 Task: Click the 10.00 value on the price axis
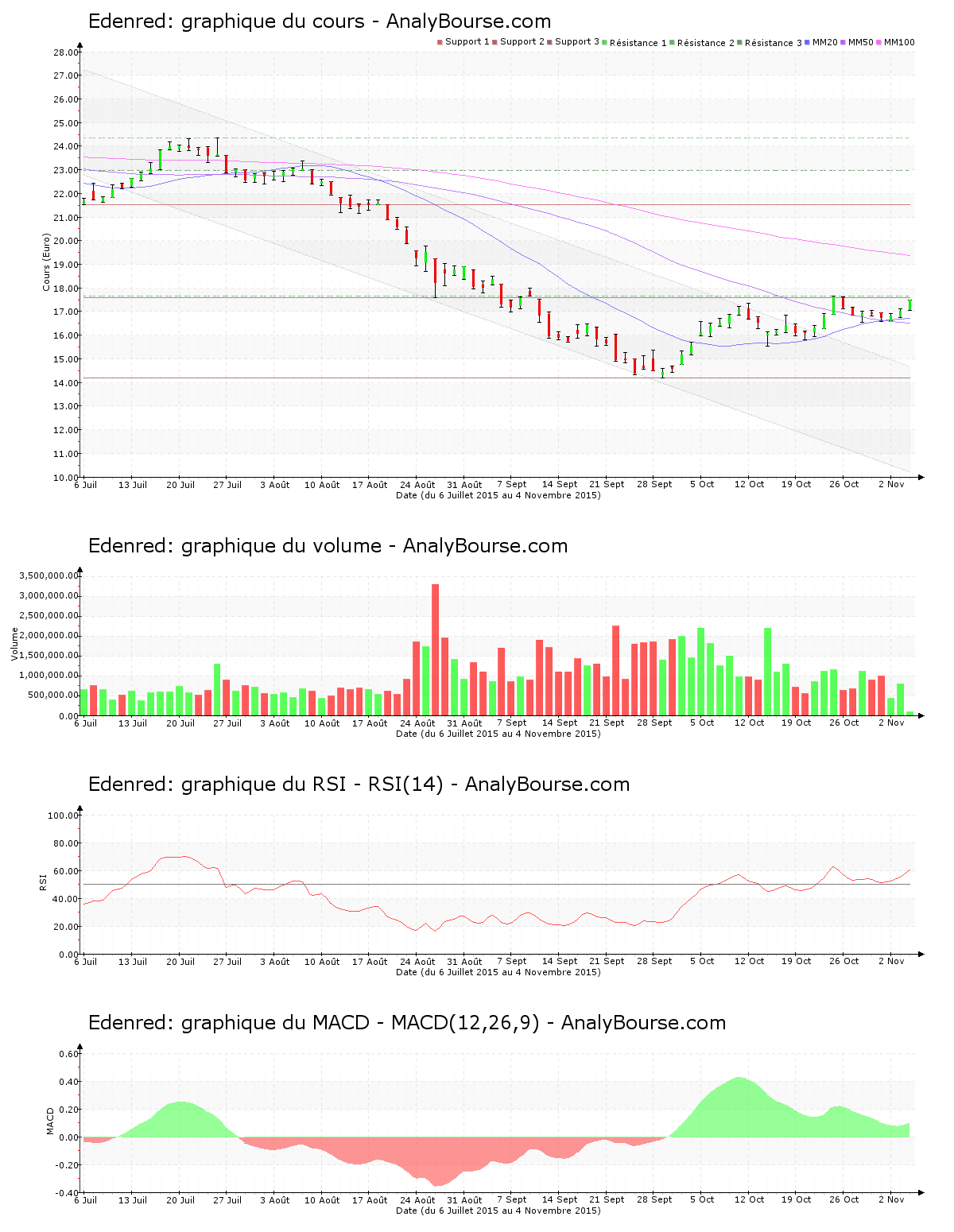(x=66, y=478)
